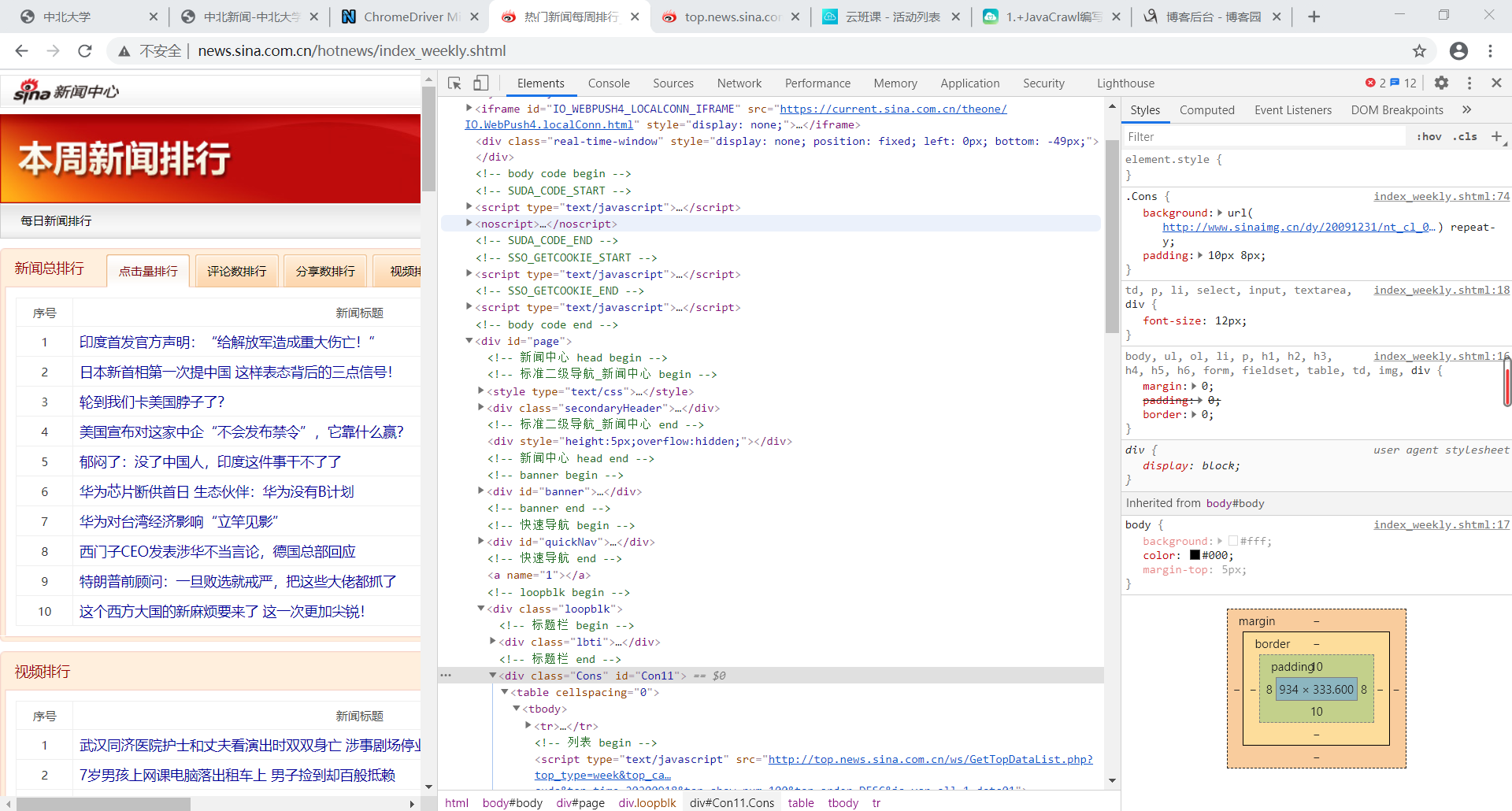1512x811 pixels.
Task: Open the Chrome three-dot menu
Action: [1490, 51]
